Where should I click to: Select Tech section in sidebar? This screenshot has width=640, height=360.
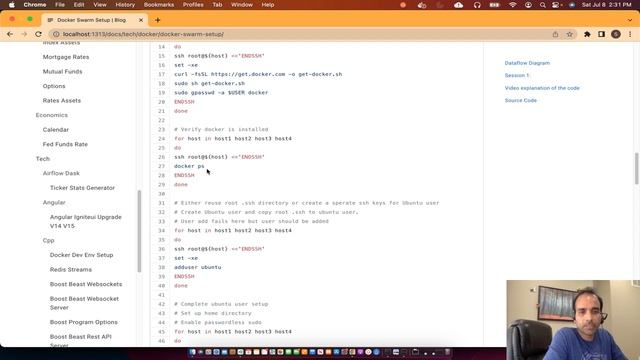[x=42, y=159]
